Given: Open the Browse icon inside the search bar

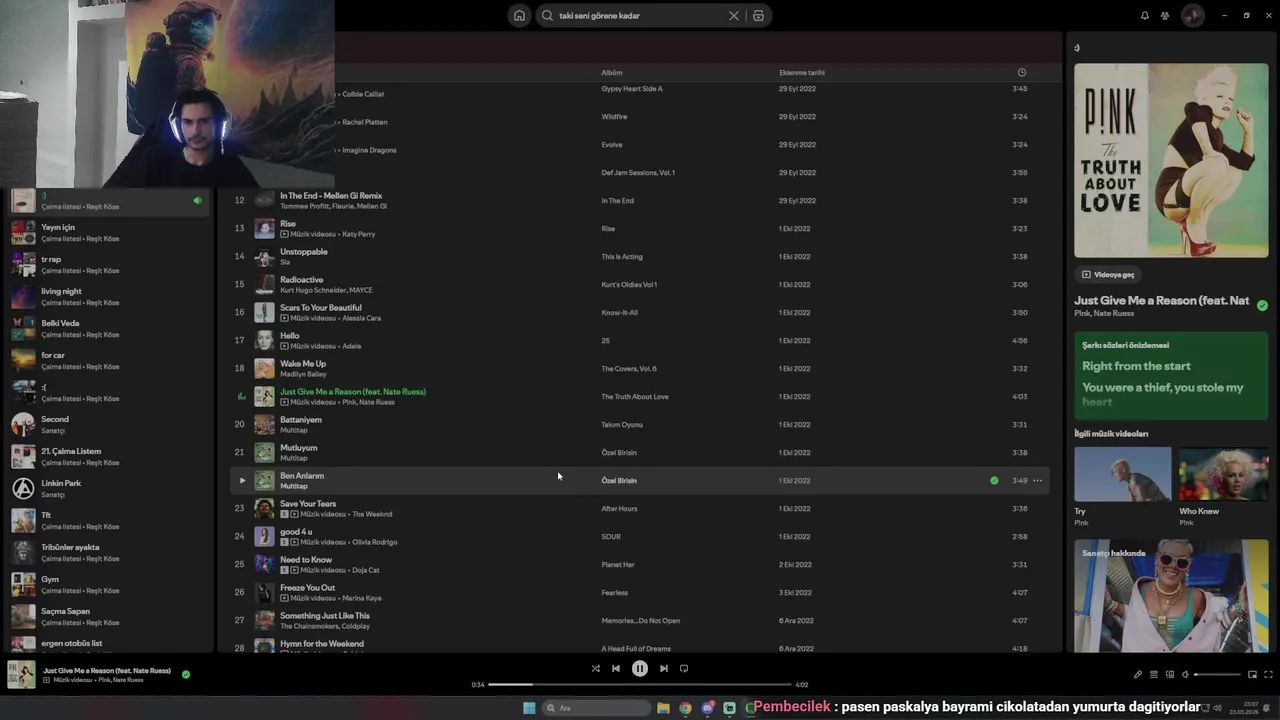Looking at the screenshot, I should (x=758, y=16).
